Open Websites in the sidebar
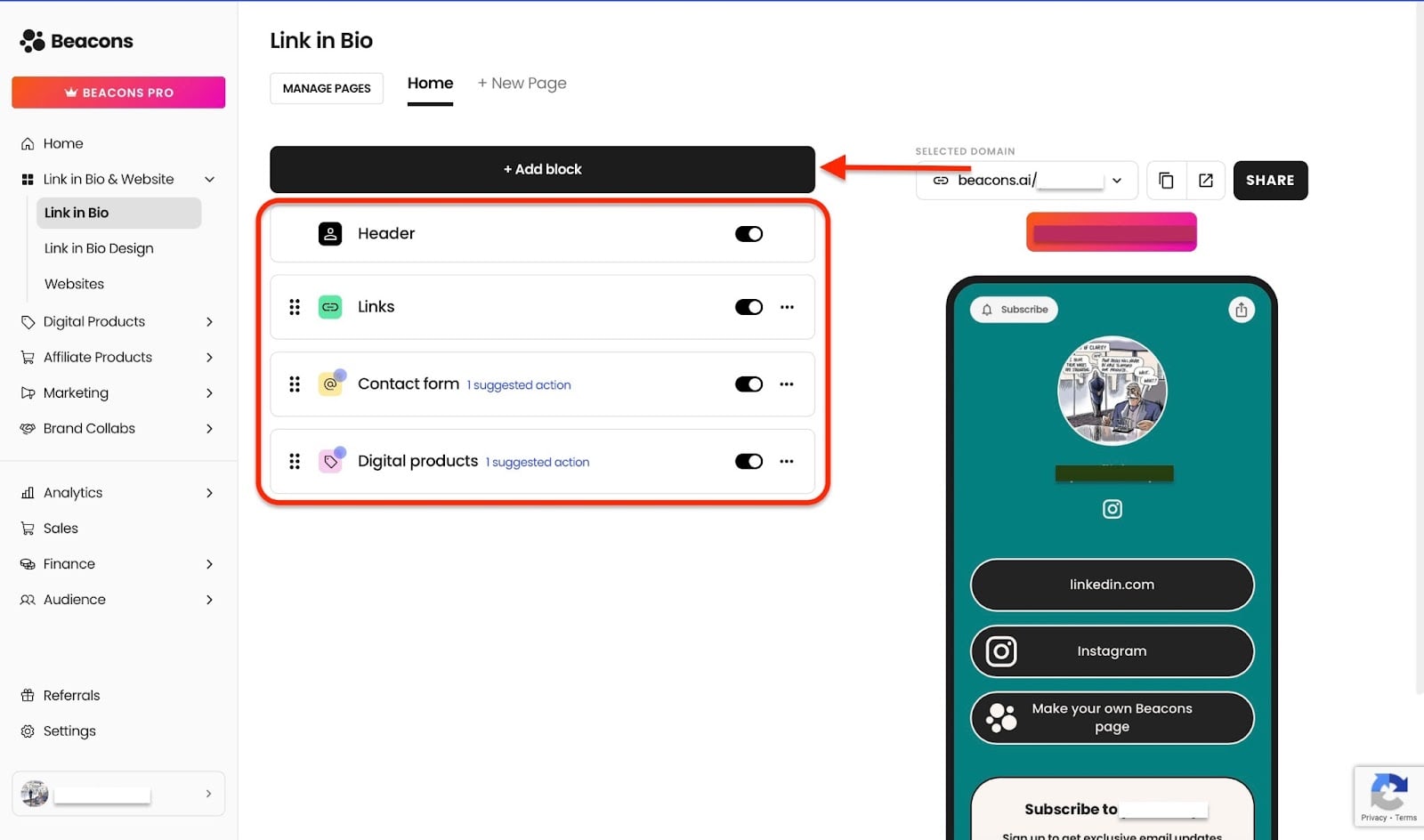Viewport: 1424px width, 840px height. point(74,284)
